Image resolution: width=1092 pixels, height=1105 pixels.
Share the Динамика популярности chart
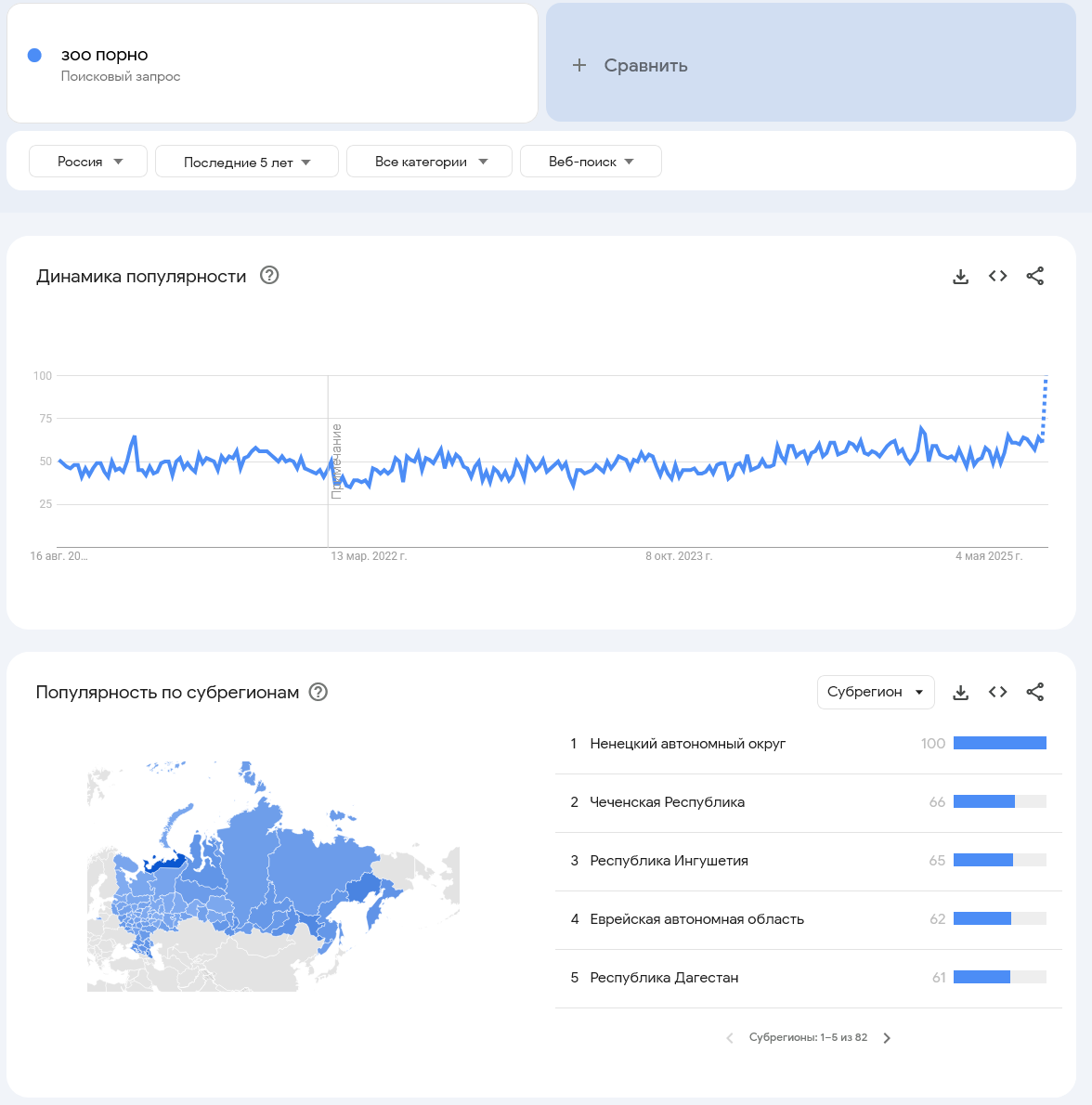(x=1035, y=276)
